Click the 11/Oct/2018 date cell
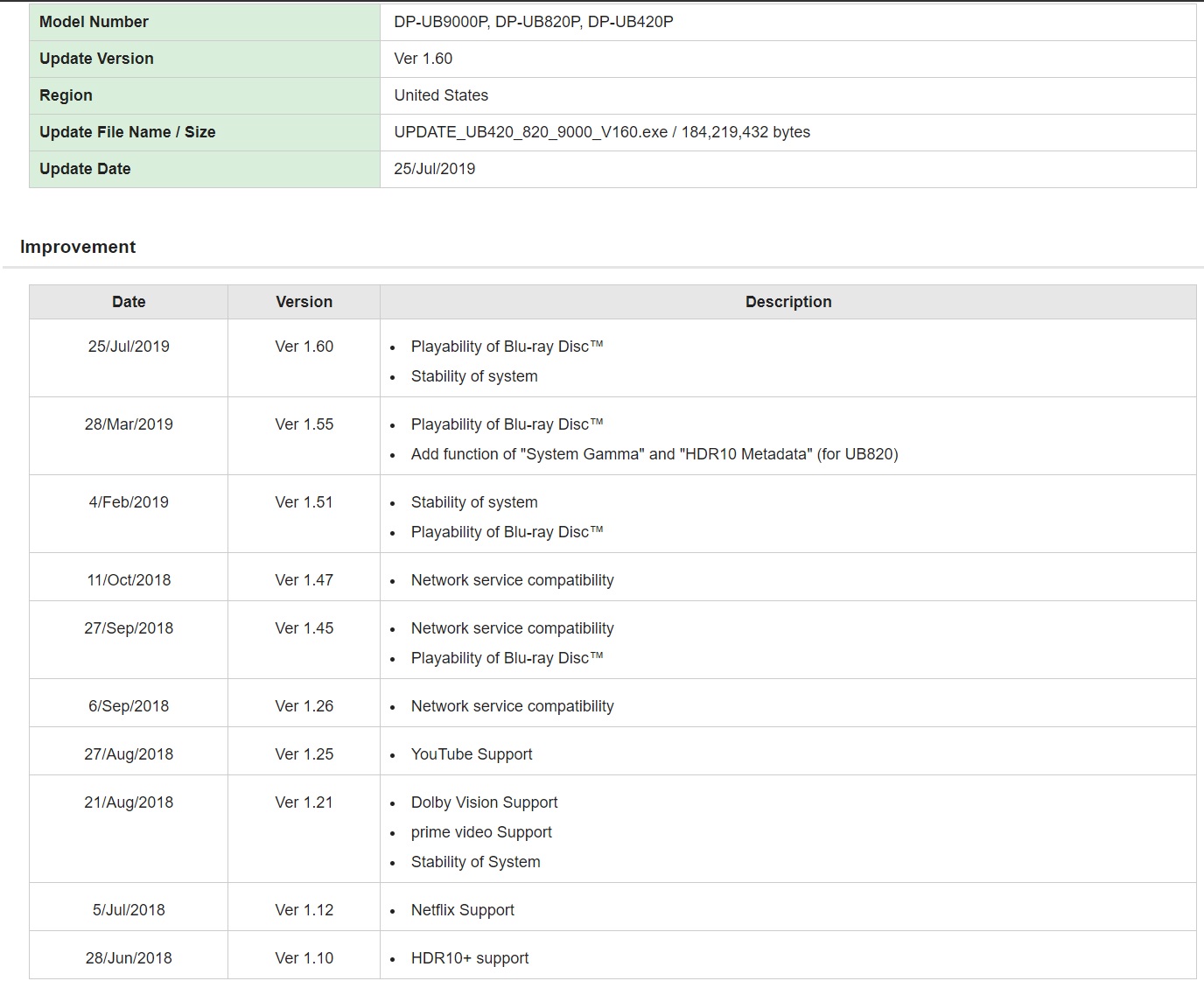This screenshot has height=995, width=1204. click(x=129, y=580)
